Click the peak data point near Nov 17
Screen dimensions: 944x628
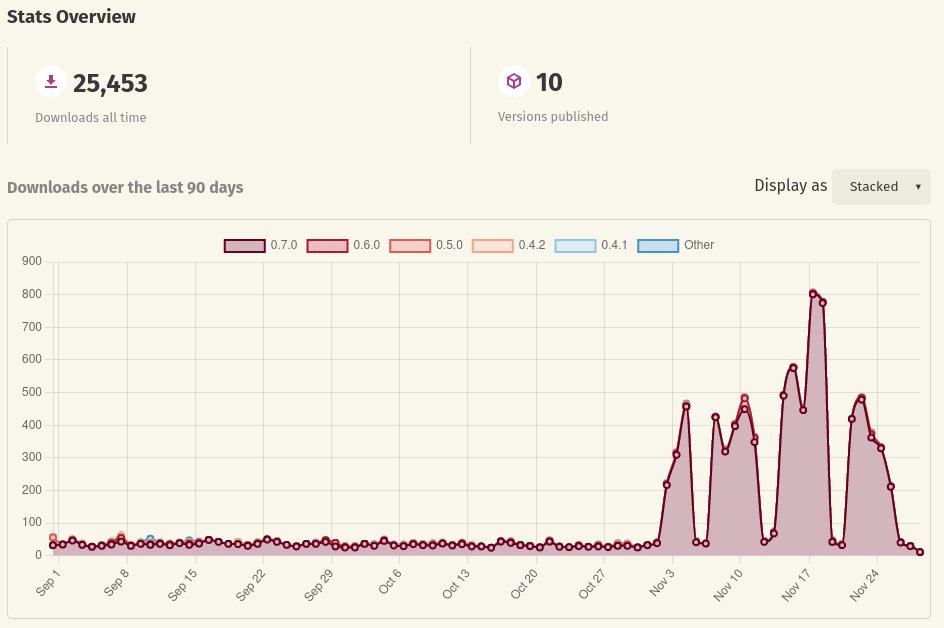pyautogui.click(x=811, y=293)
